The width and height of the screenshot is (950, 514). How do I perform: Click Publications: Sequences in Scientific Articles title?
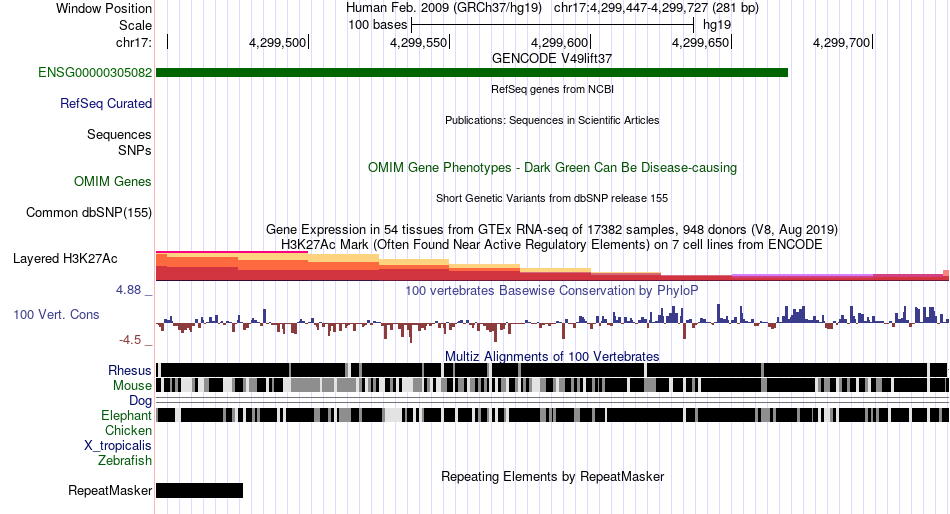tap(552, 120)
